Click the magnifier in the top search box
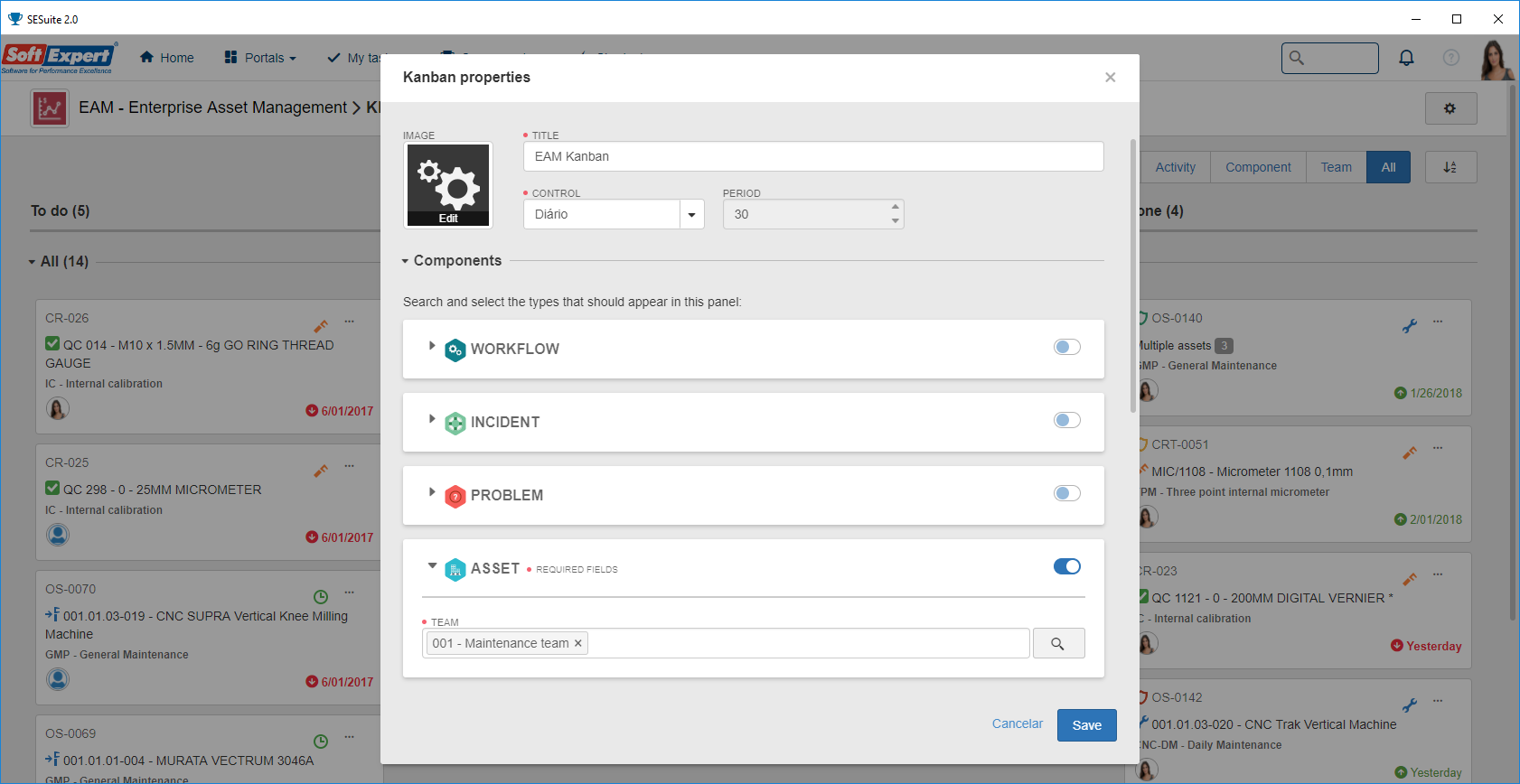 pyautogui.click(x=1297, y=58)
